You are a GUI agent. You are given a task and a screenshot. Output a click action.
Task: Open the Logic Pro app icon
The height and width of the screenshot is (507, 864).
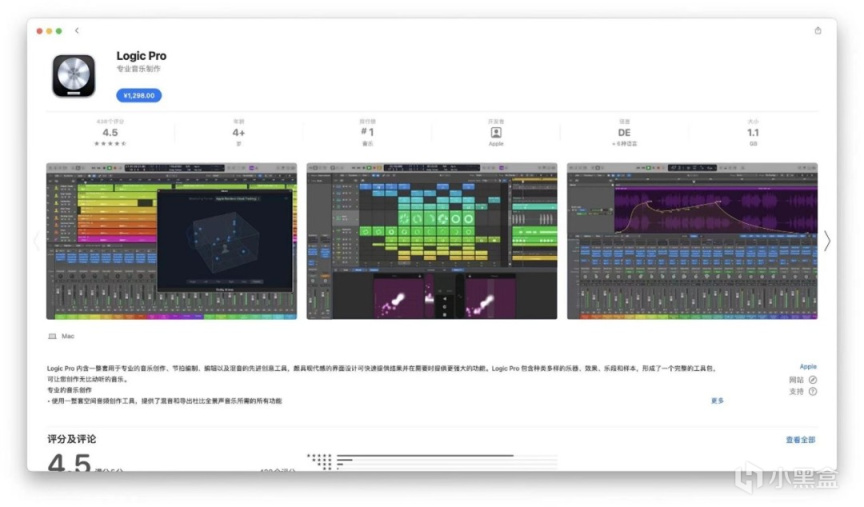click(x=74, y=75)
